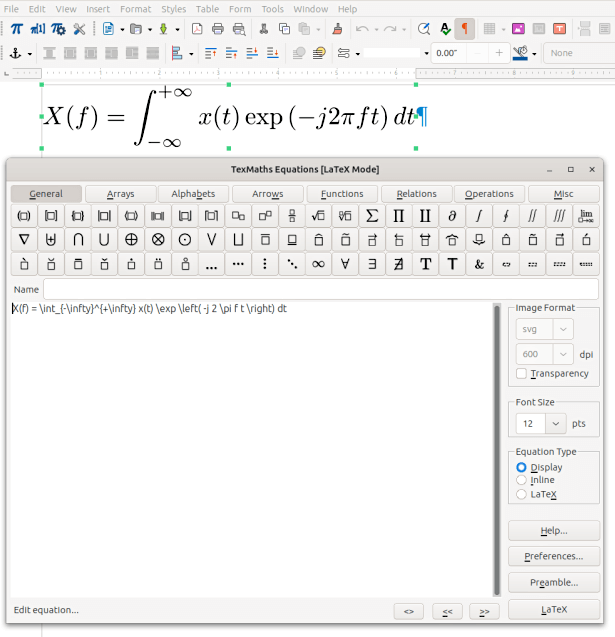This screenshot has height=637, width=615.
Task: Enable the Transparency checkbox
Action: [521, 373]
